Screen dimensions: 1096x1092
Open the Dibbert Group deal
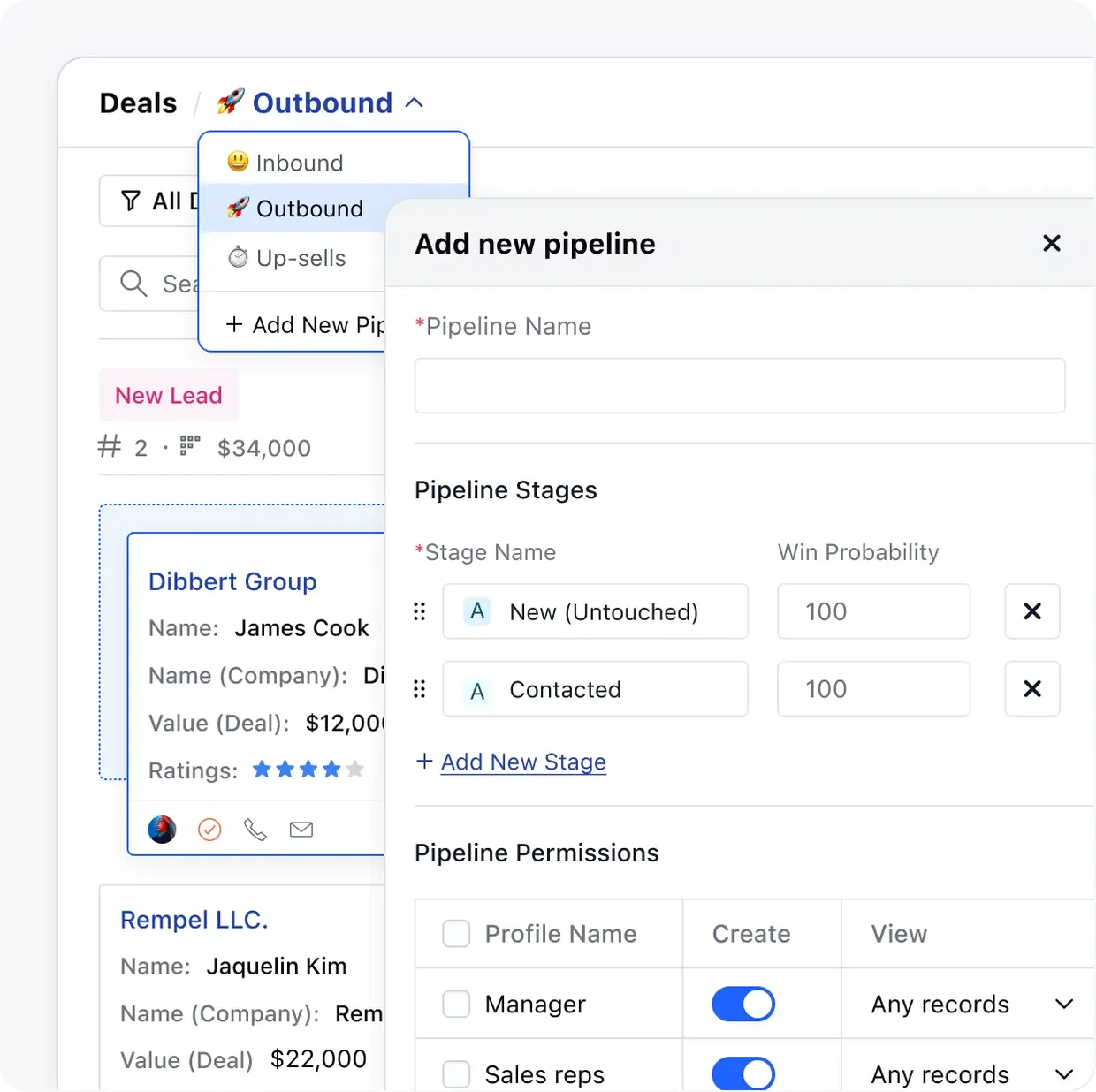coord(232,581)
